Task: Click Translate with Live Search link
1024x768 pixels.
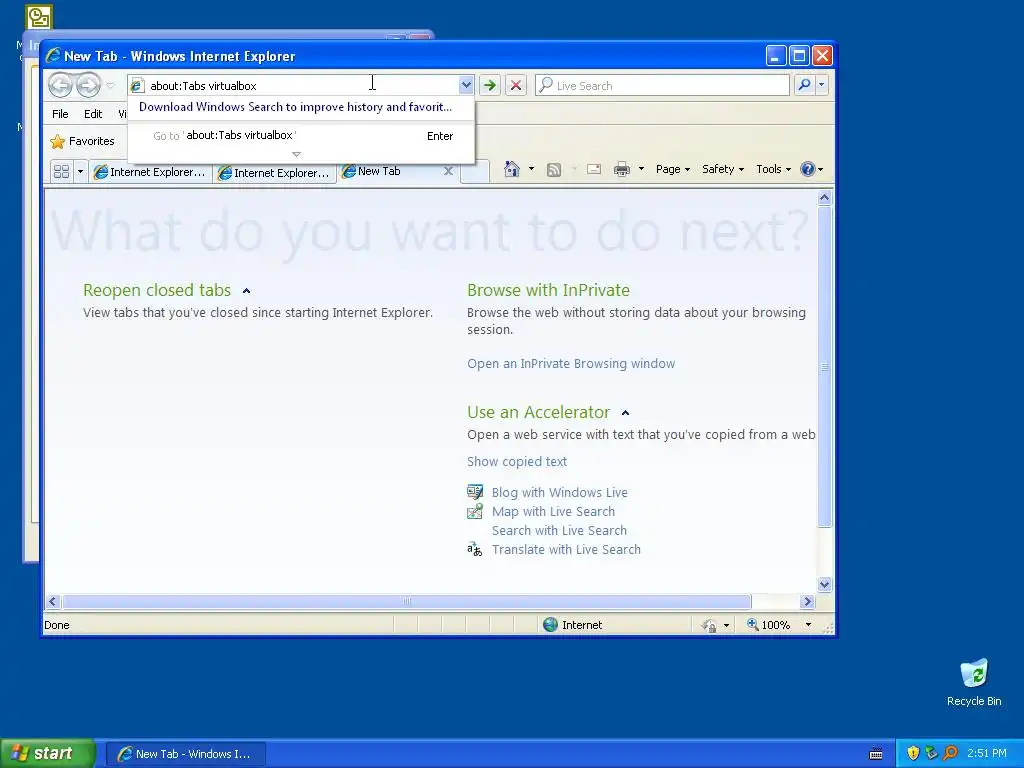Action: coord(566,549)
